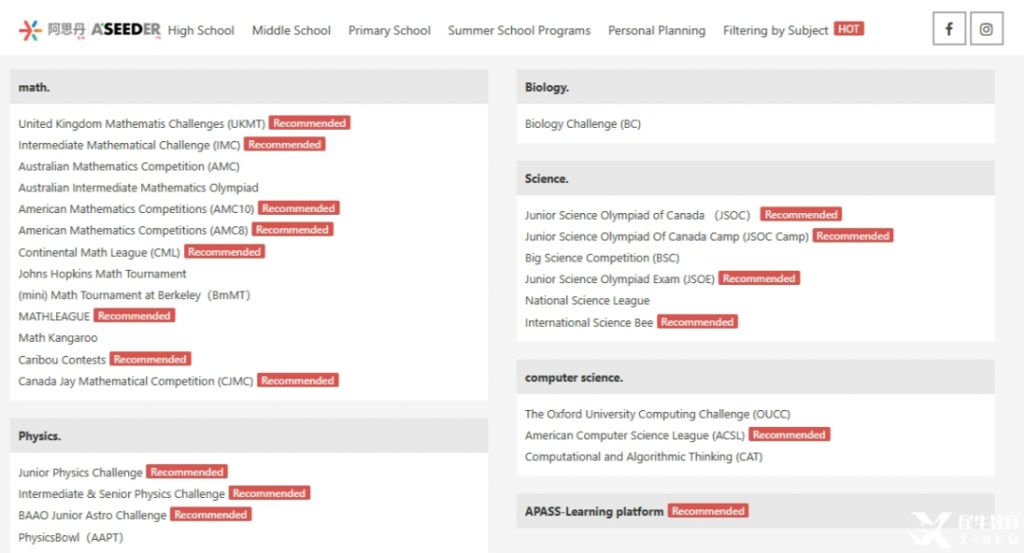The width and height of the screenshot is (1024, 553).
Task: Open the Math Kangaroo link
Action: [x=57, y=338]
